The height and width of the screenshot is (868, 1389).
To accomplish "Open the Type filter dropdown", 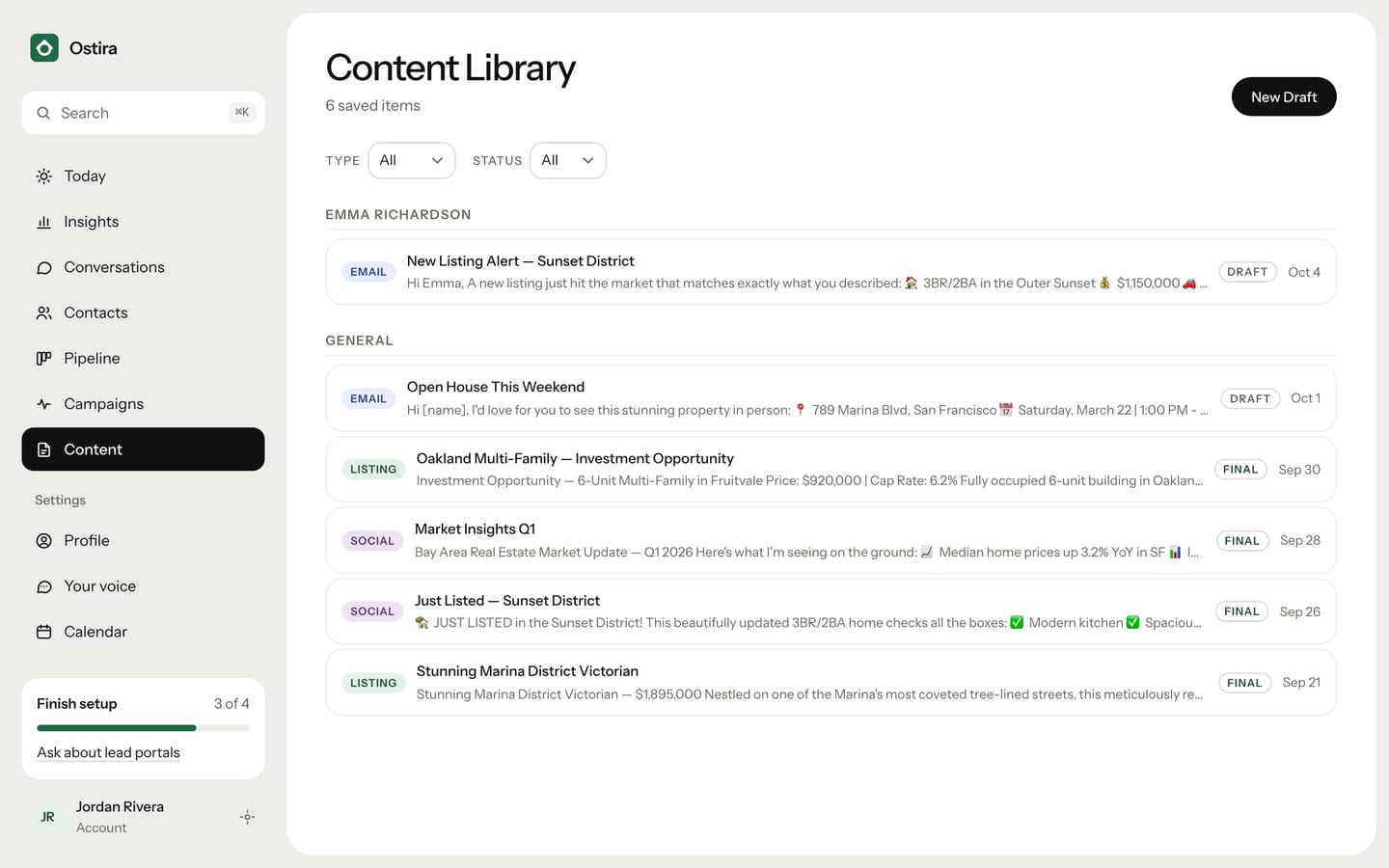I will click(x=411, y=160).
